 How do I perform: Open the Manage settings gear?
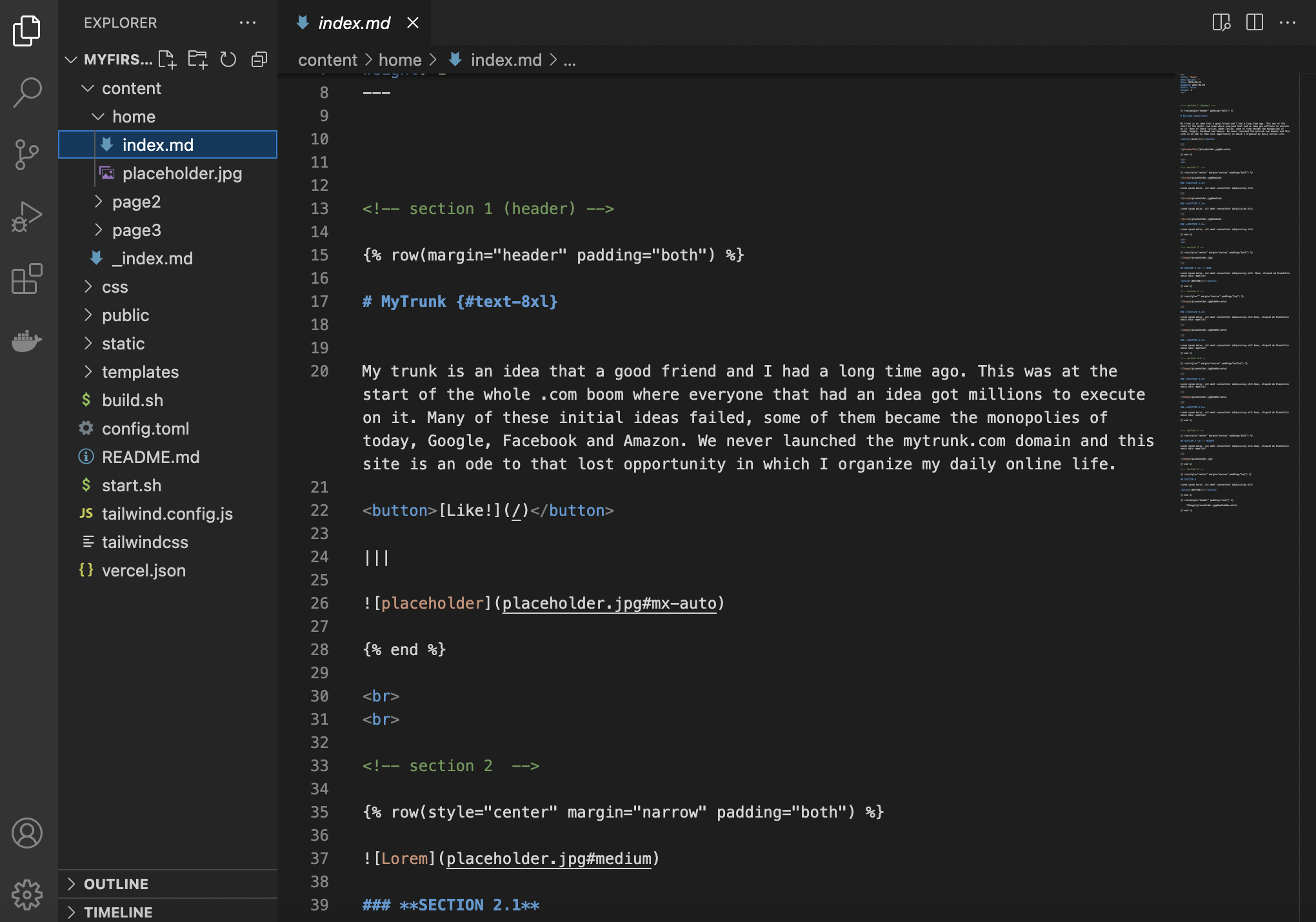point(27,894)
